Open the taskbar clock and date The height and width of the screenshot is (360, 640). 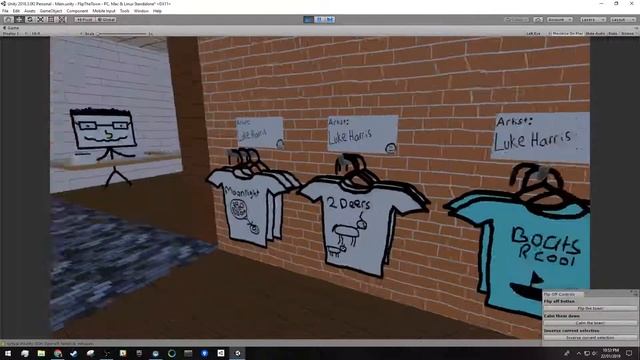tap(611, 353)
